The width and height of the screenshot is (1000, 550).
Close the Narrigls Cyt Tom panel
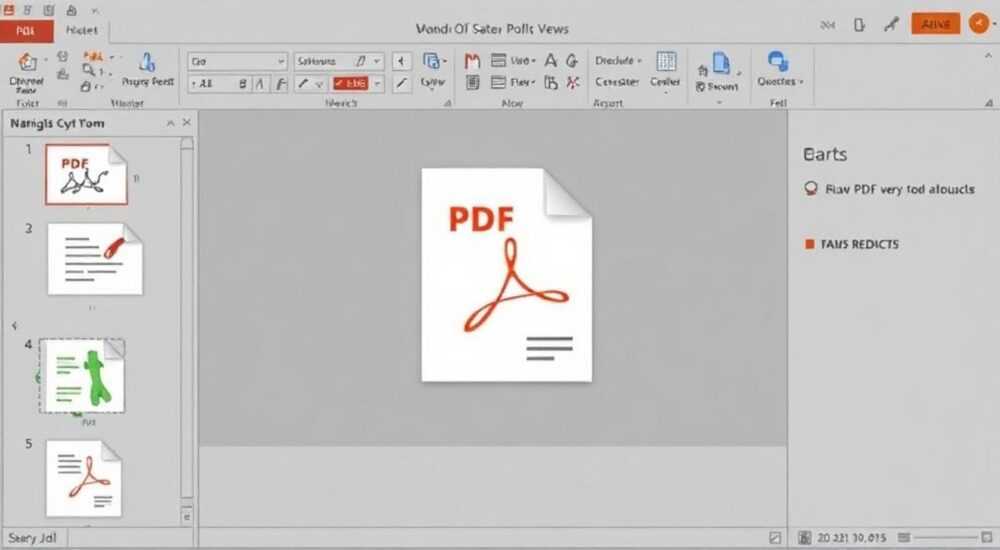click(x=186, y=122)
